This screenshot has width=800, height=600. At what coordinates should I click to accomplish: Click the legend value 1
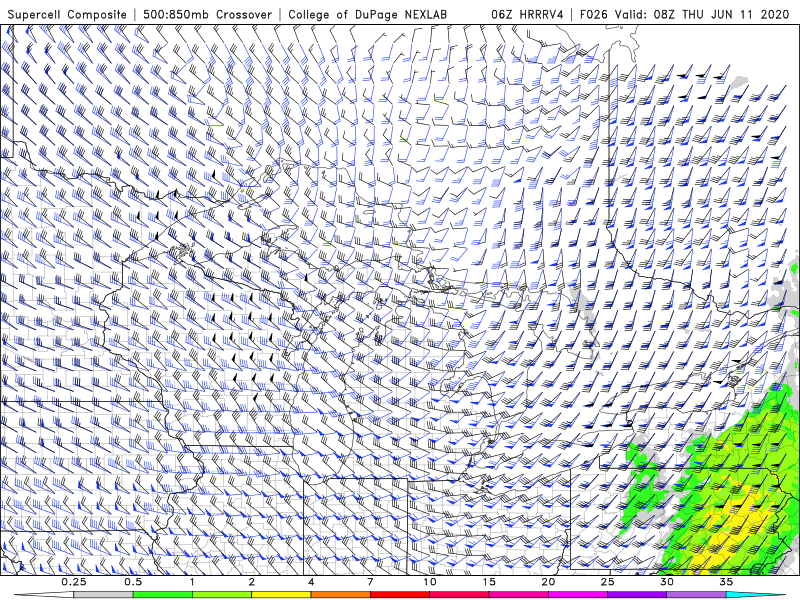[x=192, y=582]
